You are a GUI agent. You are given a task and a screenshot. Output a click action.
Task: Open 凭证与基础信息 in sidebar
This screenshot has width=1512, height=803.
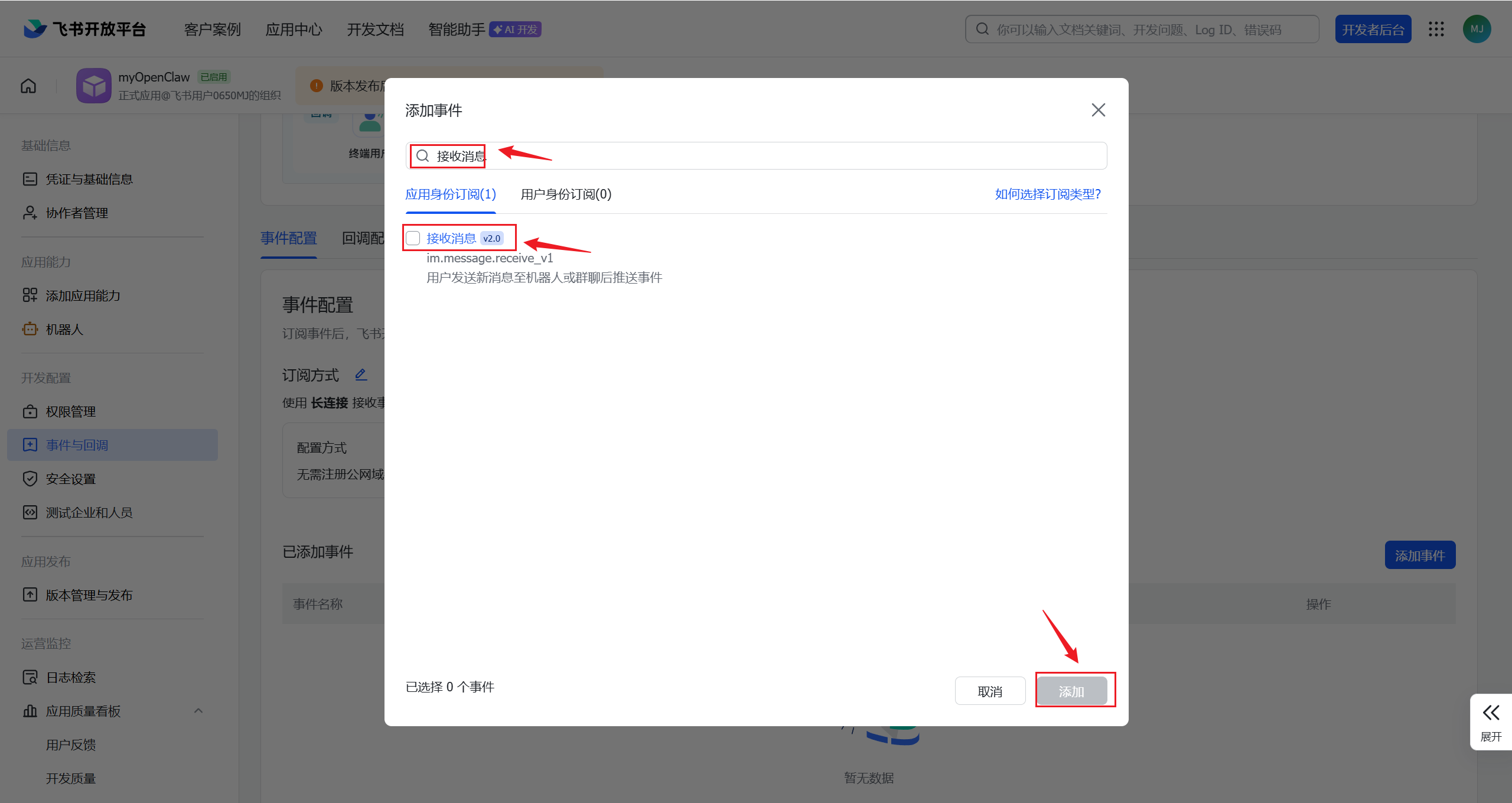(x=89, y=179)
